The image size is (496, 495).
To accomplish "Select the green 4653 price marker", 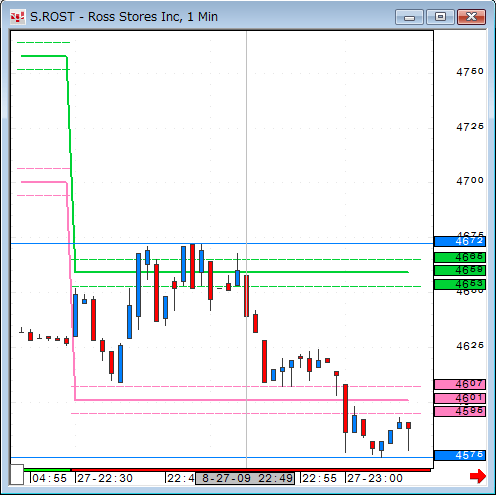I will [460, 284].
